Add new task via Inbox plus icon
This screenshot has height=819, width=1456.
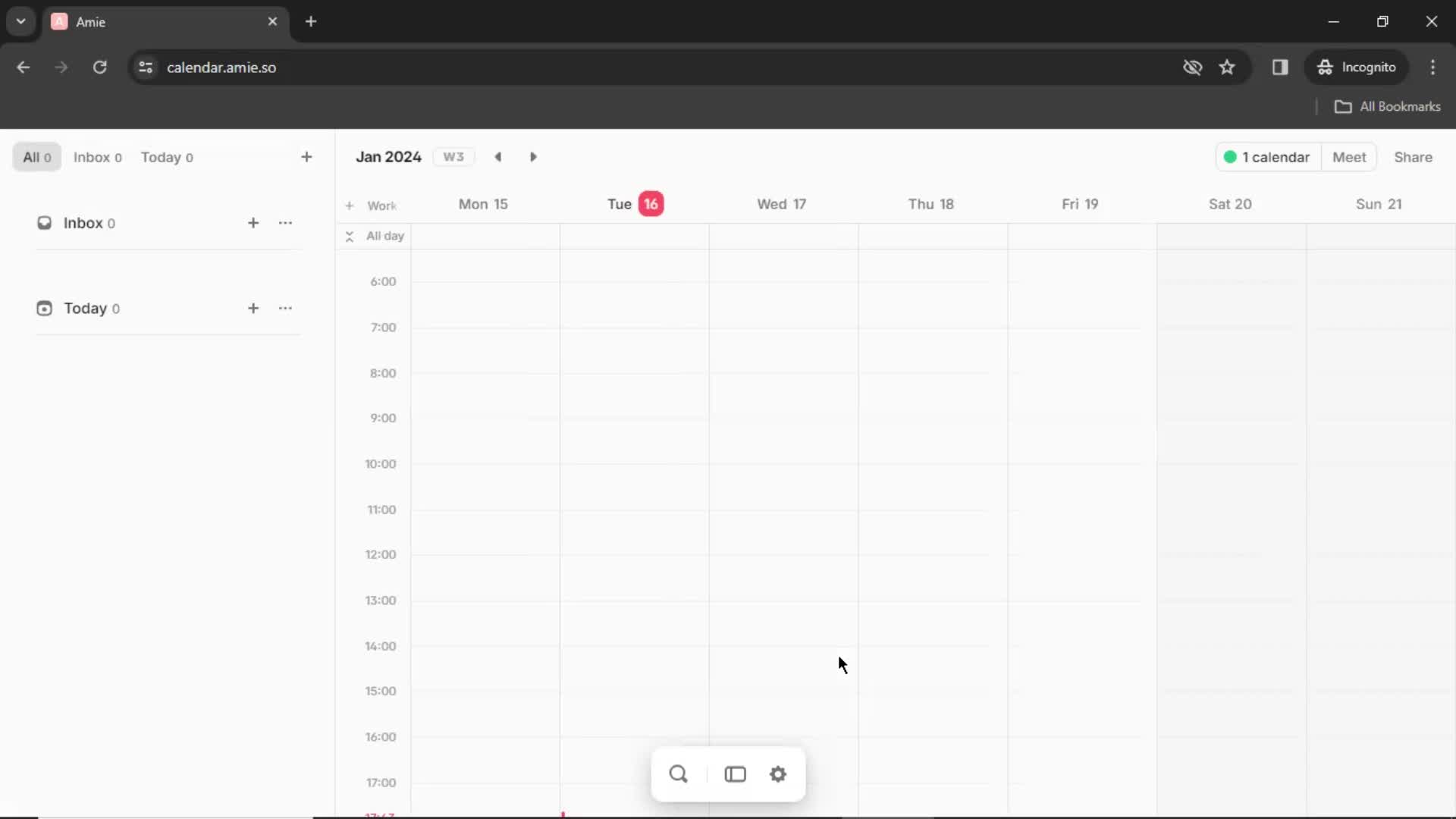click(x=252, y=222)
